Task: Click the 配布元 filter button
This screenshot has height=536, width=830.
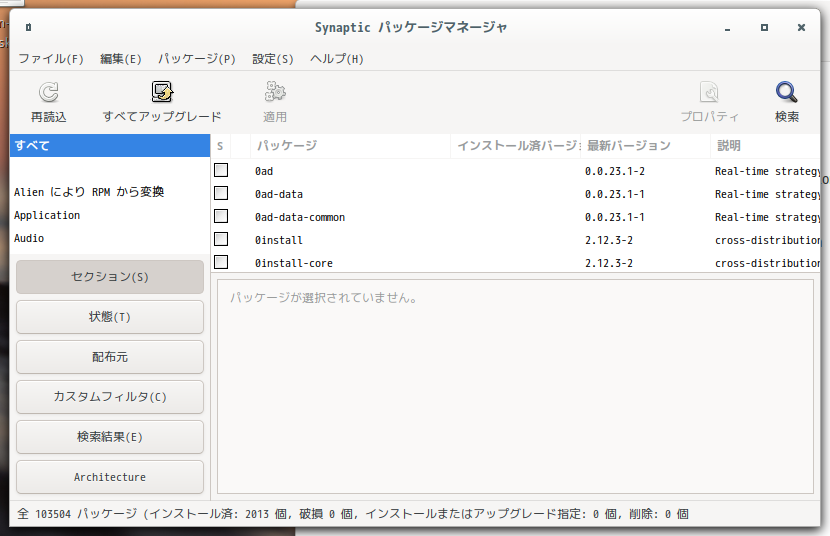Action: tap(110, 357)
